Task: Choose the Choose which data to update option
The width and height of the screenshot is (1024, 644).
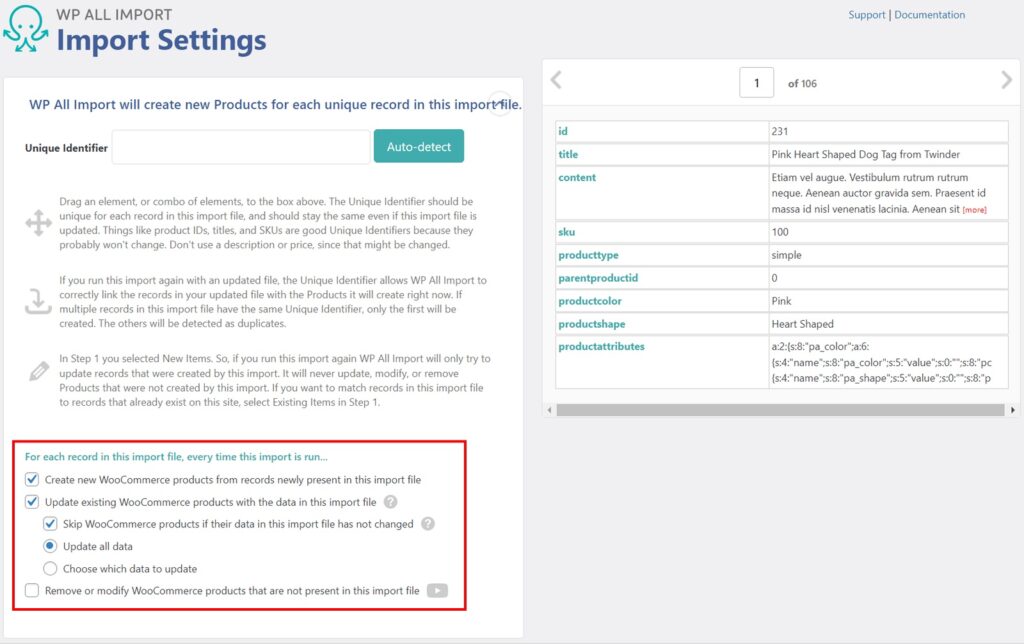Action: click(50, 568)
